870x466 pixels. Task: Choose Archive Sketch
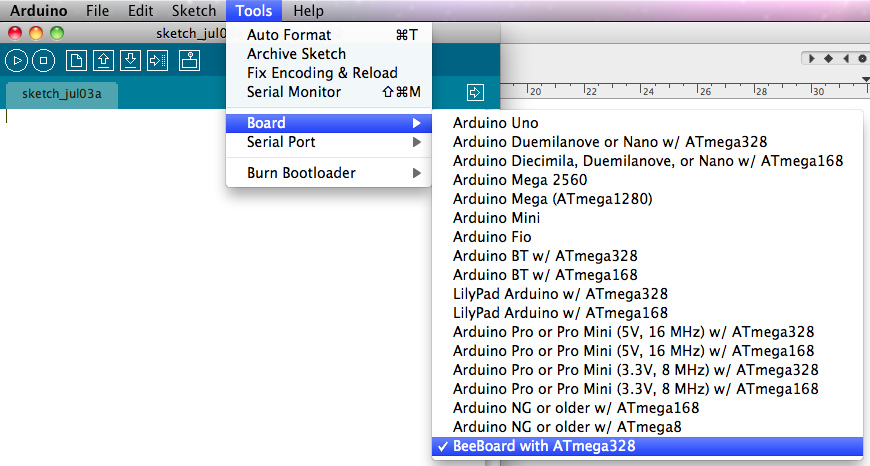(328, 54)
